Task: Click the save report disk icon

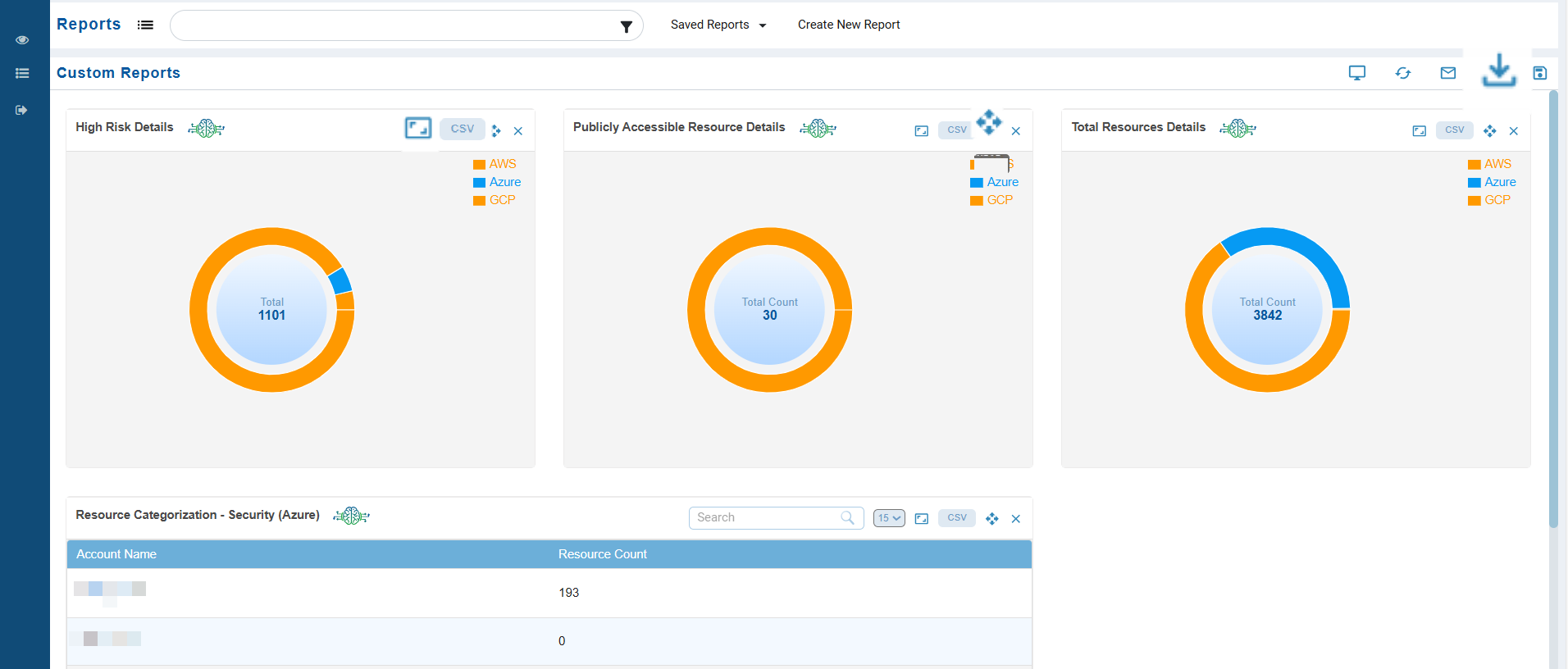Action: tap(1540, 73)
